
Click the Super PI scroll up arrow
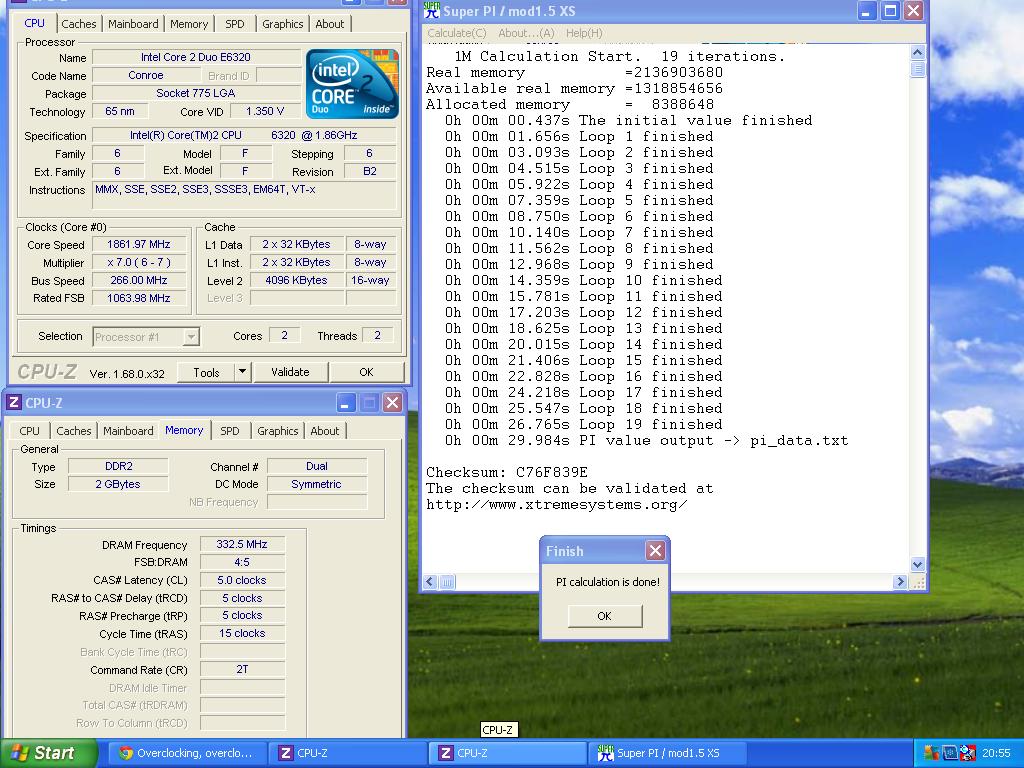click(918, 52)
